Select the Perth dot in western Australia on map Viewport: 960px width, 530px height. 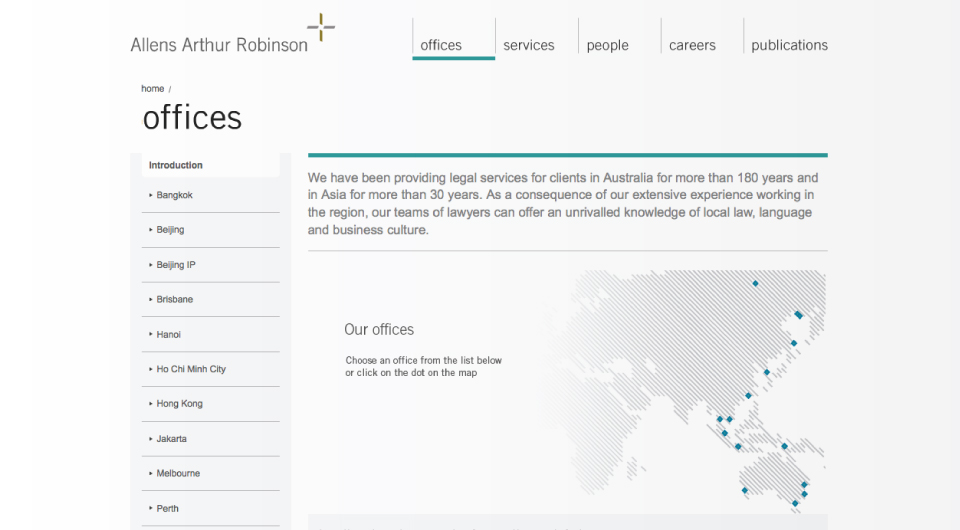(x=744, y=490)
